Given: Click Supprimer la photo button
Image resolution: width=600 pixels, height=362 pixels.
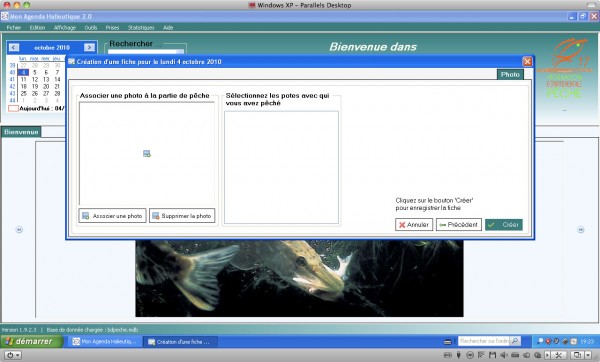Looking at the screenshot, I should 182,216.
